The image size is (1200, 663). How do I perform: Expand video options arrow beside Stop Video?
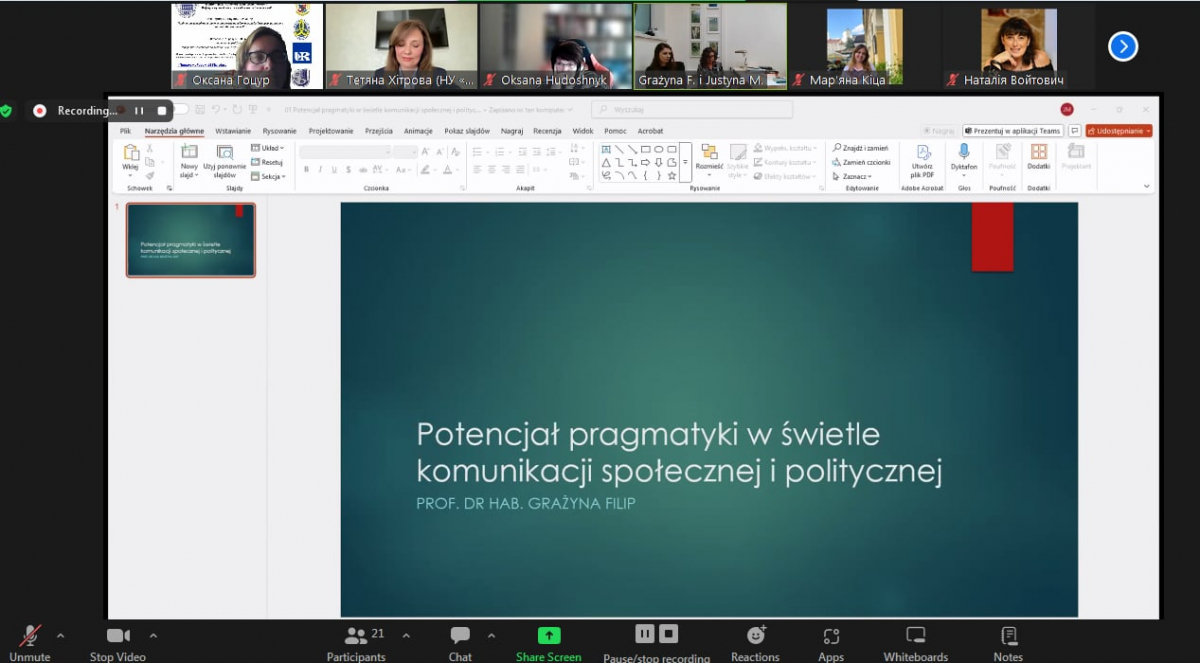point(153,635)
